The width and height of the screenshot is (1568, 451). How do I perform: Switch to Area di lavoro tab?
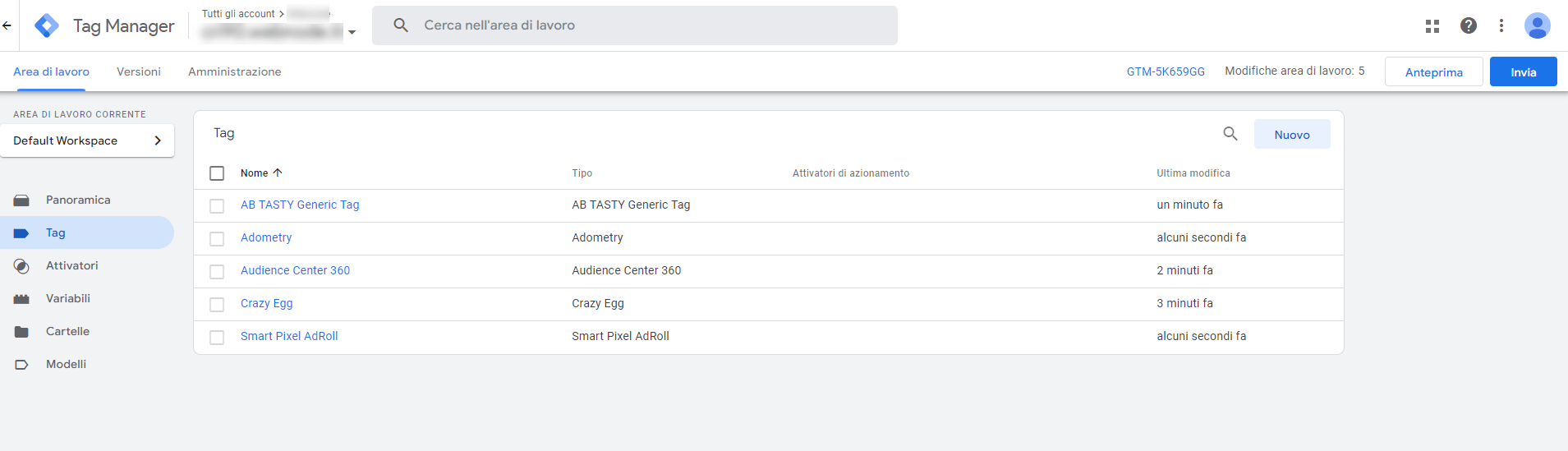pyautogui.click(x=51, y=71)
